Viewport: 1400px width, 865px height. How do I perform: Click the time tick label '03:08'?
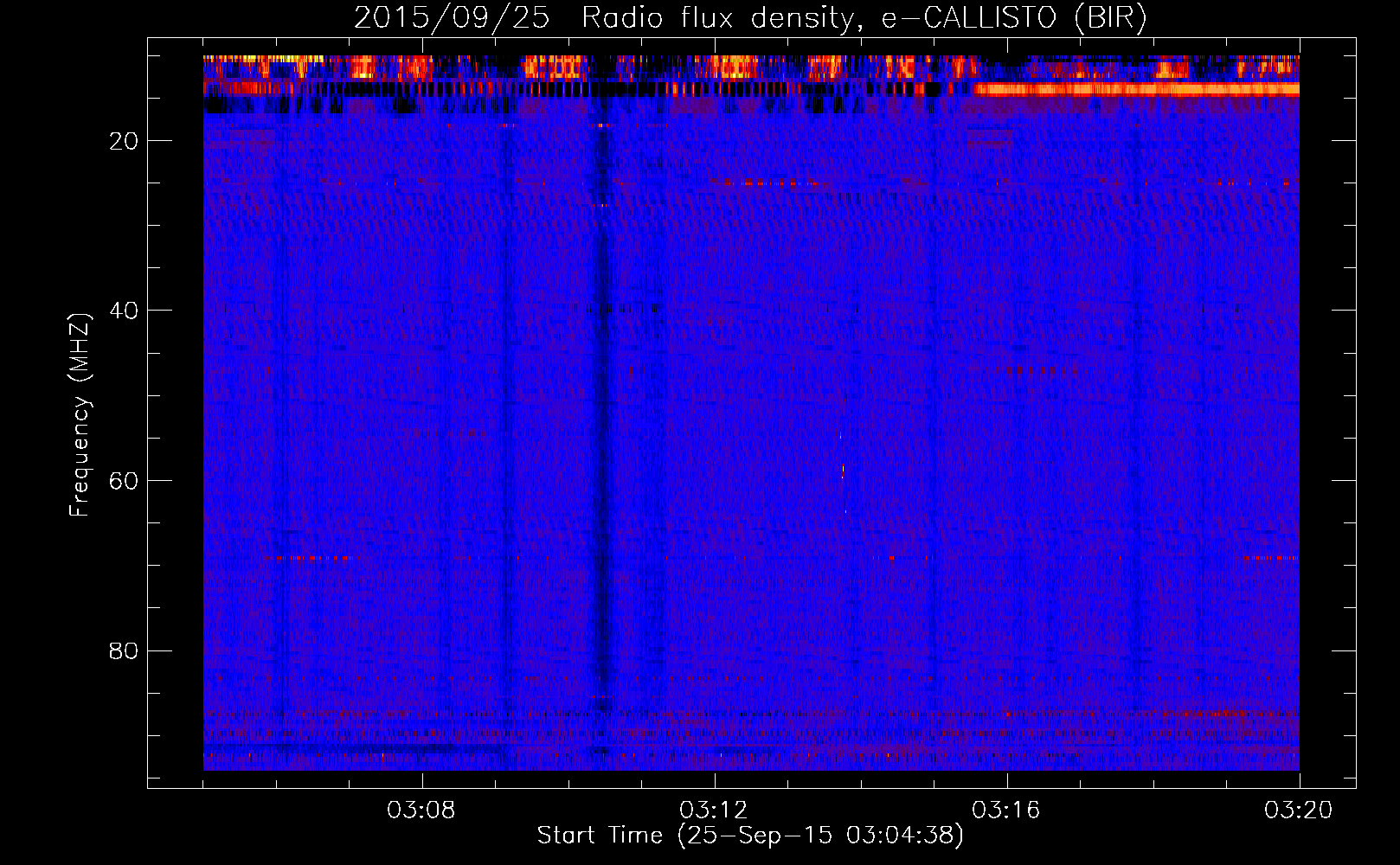[421, 811]
